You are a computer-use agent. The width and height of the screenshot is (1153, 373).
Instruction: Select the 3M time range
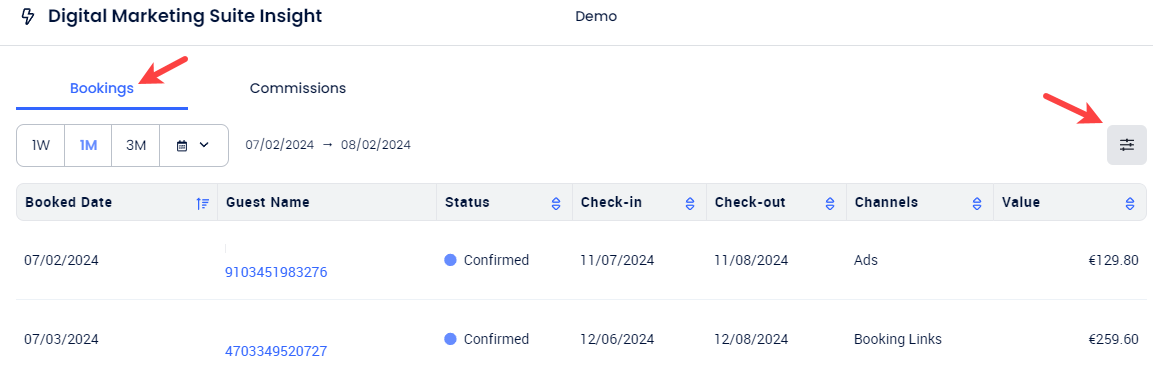click(136, 145)
